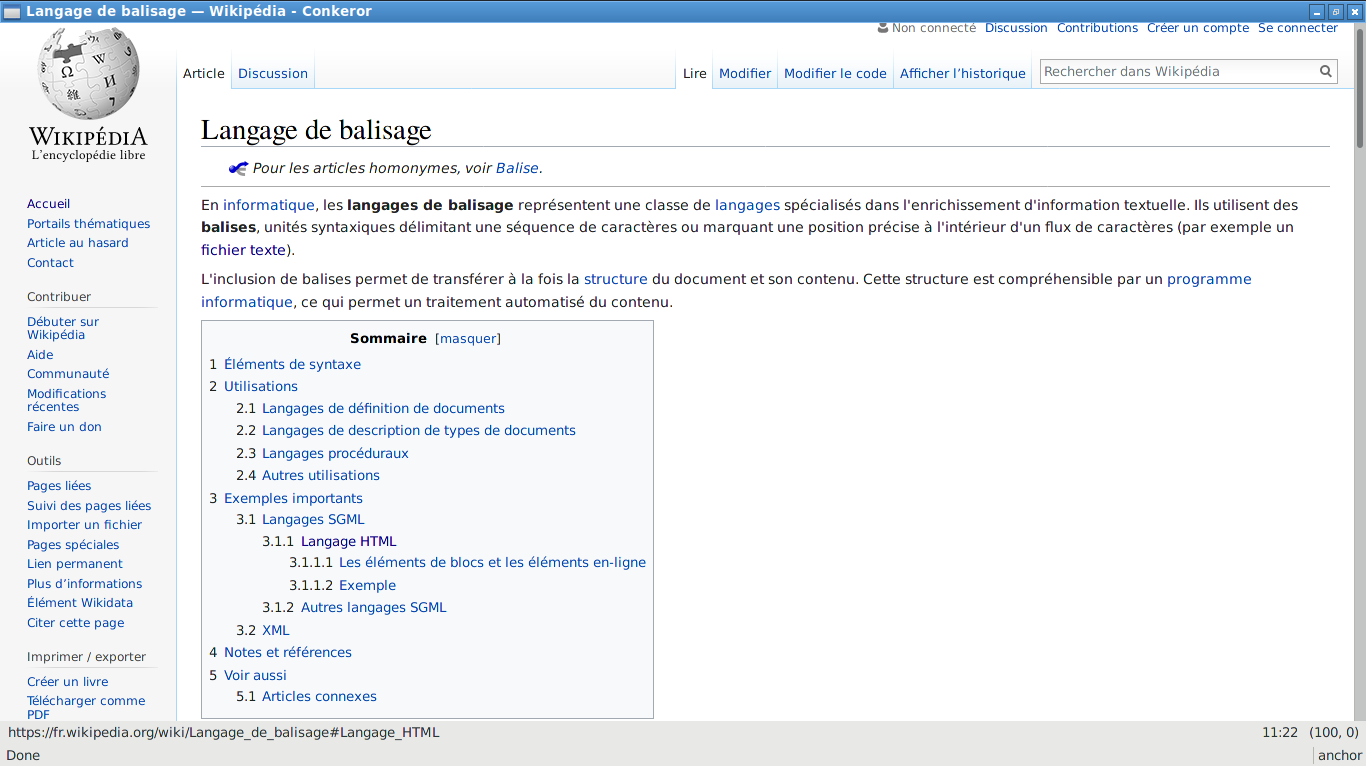Open Modifications récentes in the sidebar

[66, 400]
